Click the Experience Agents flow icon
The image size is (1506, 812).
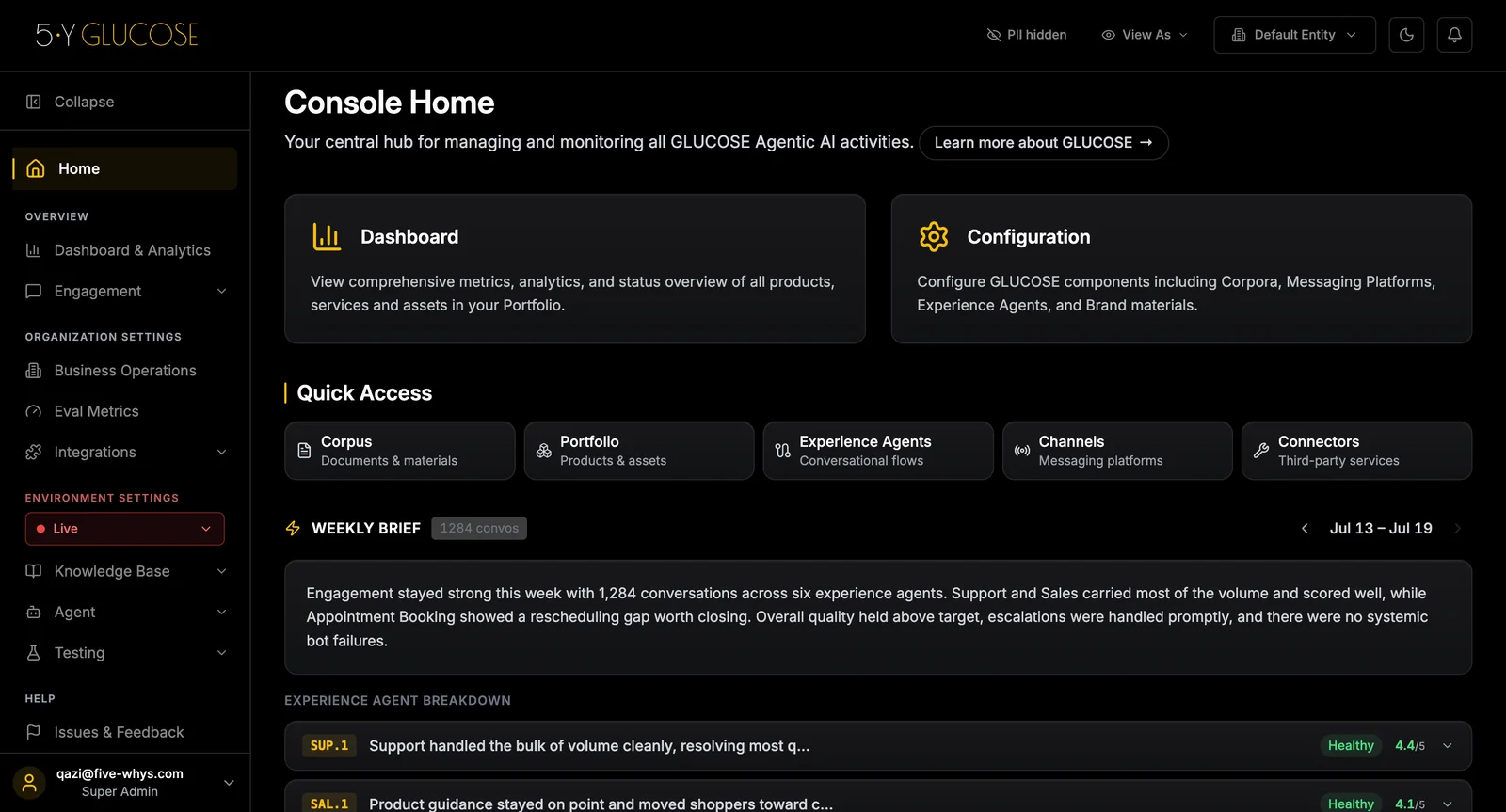click(783, 451)
